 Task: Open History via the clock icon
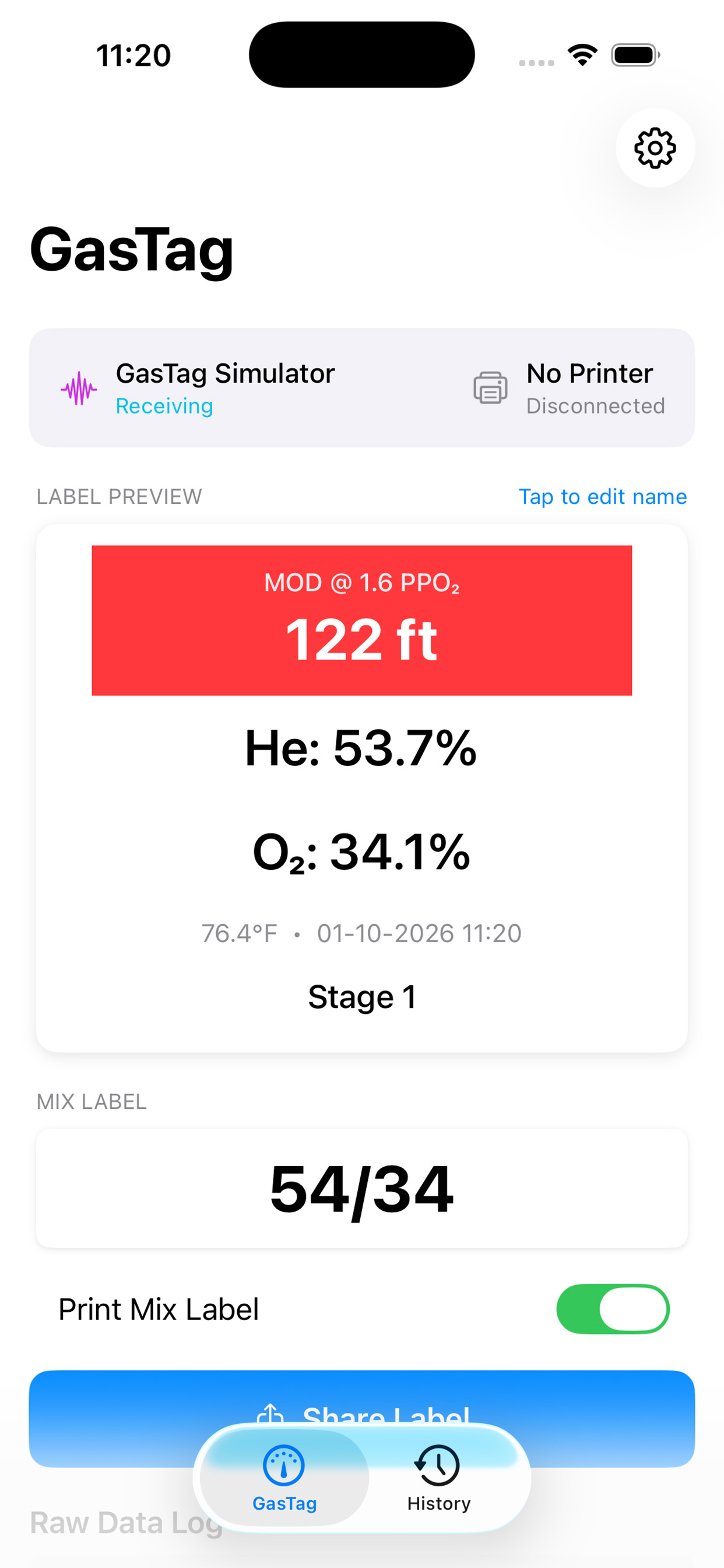pyautogui.click(x=437, y=1465)
